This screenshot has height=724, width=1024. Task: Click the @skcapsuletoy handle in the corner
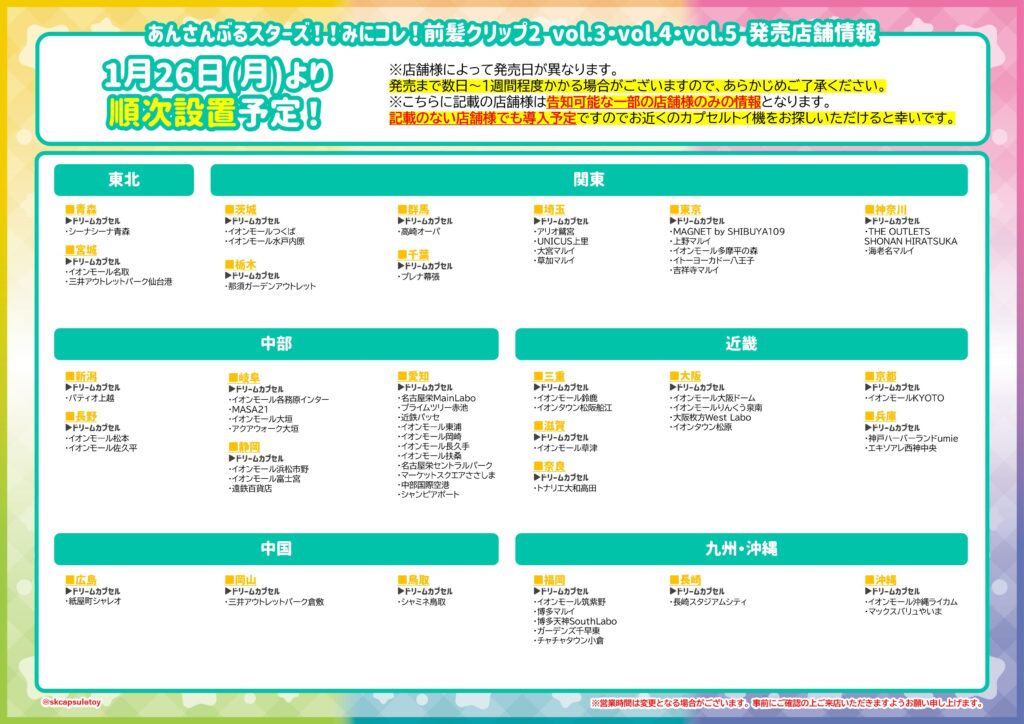(75, 701)
